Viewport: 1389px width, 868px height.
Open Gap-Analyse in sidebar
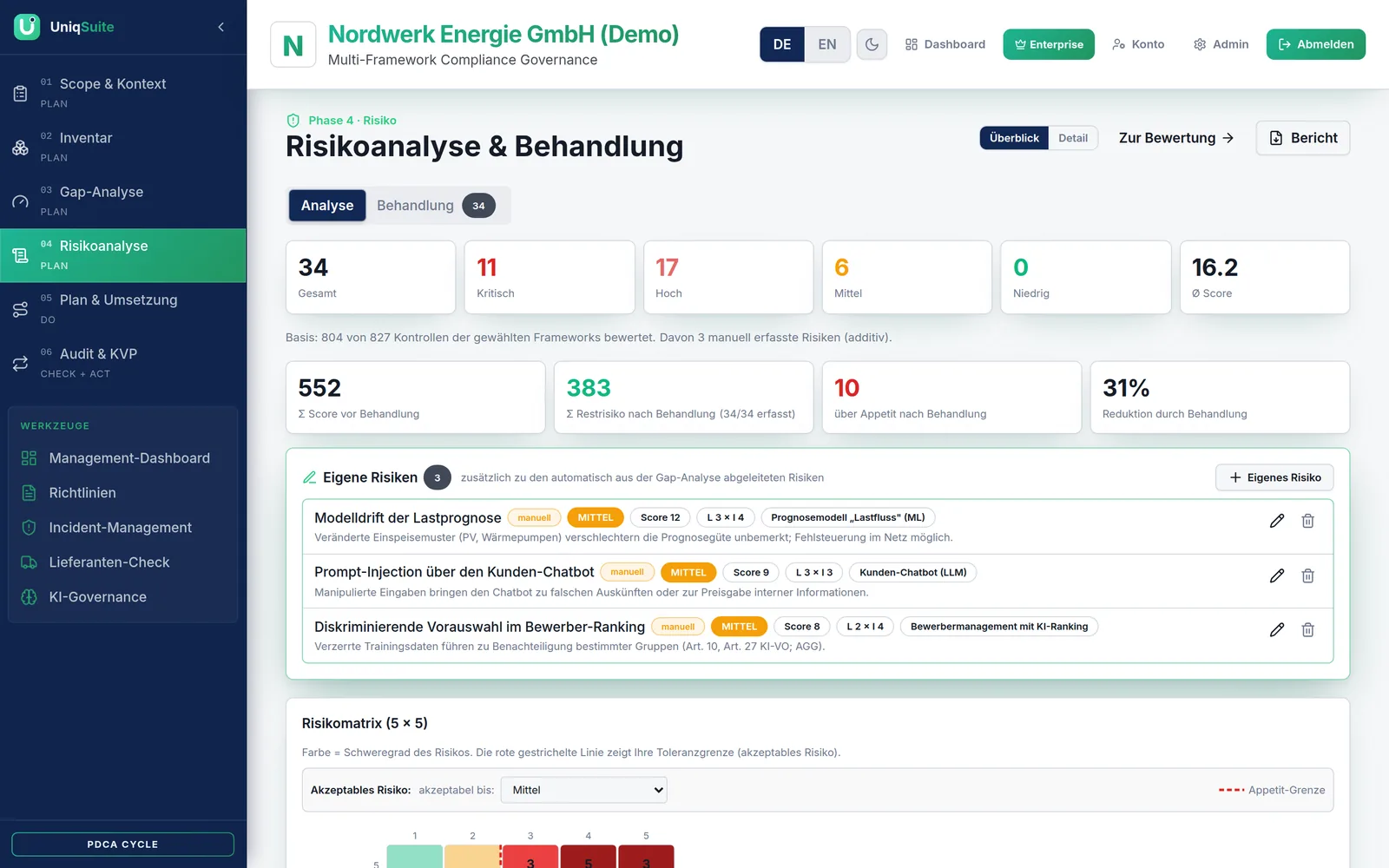(x=123, y=201)
